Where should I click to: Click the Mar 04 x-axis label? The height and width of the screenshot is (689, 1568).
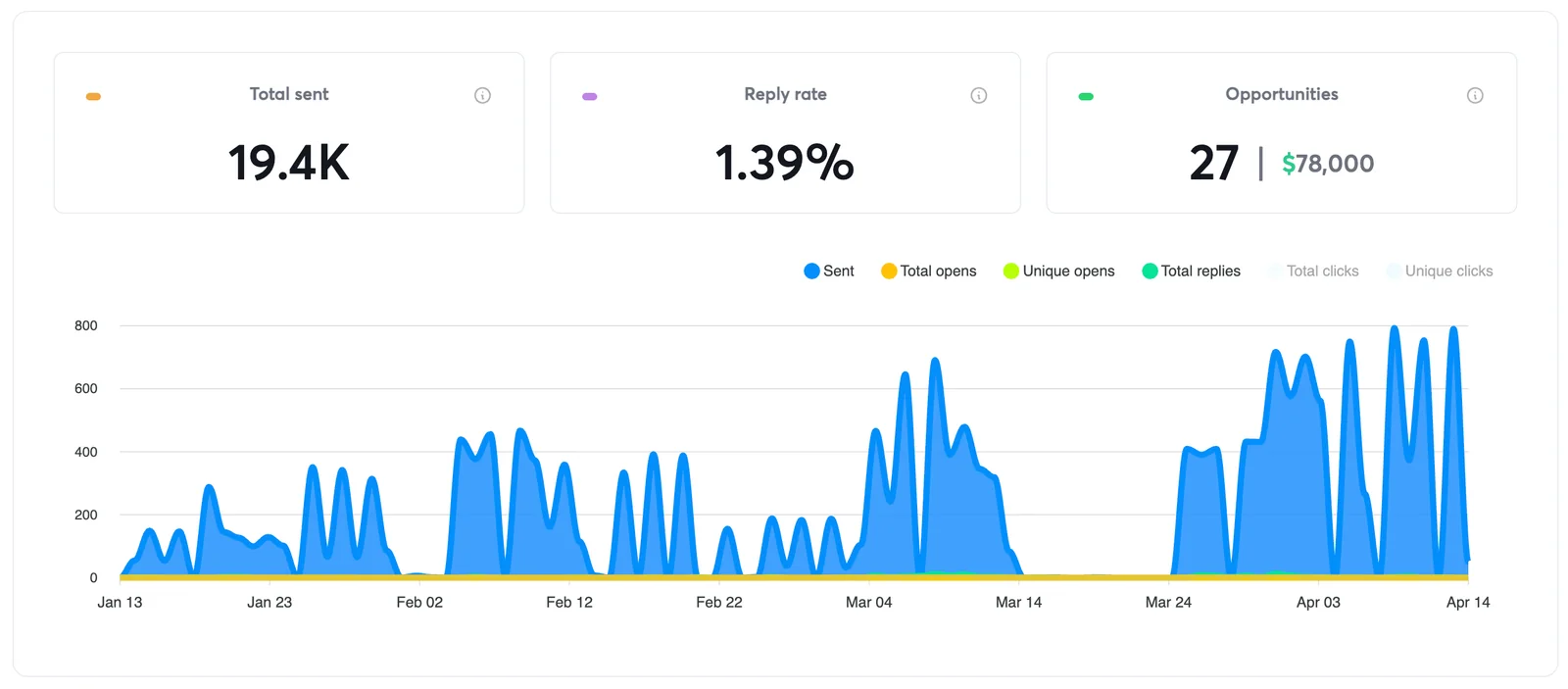(x=869, y=603)
